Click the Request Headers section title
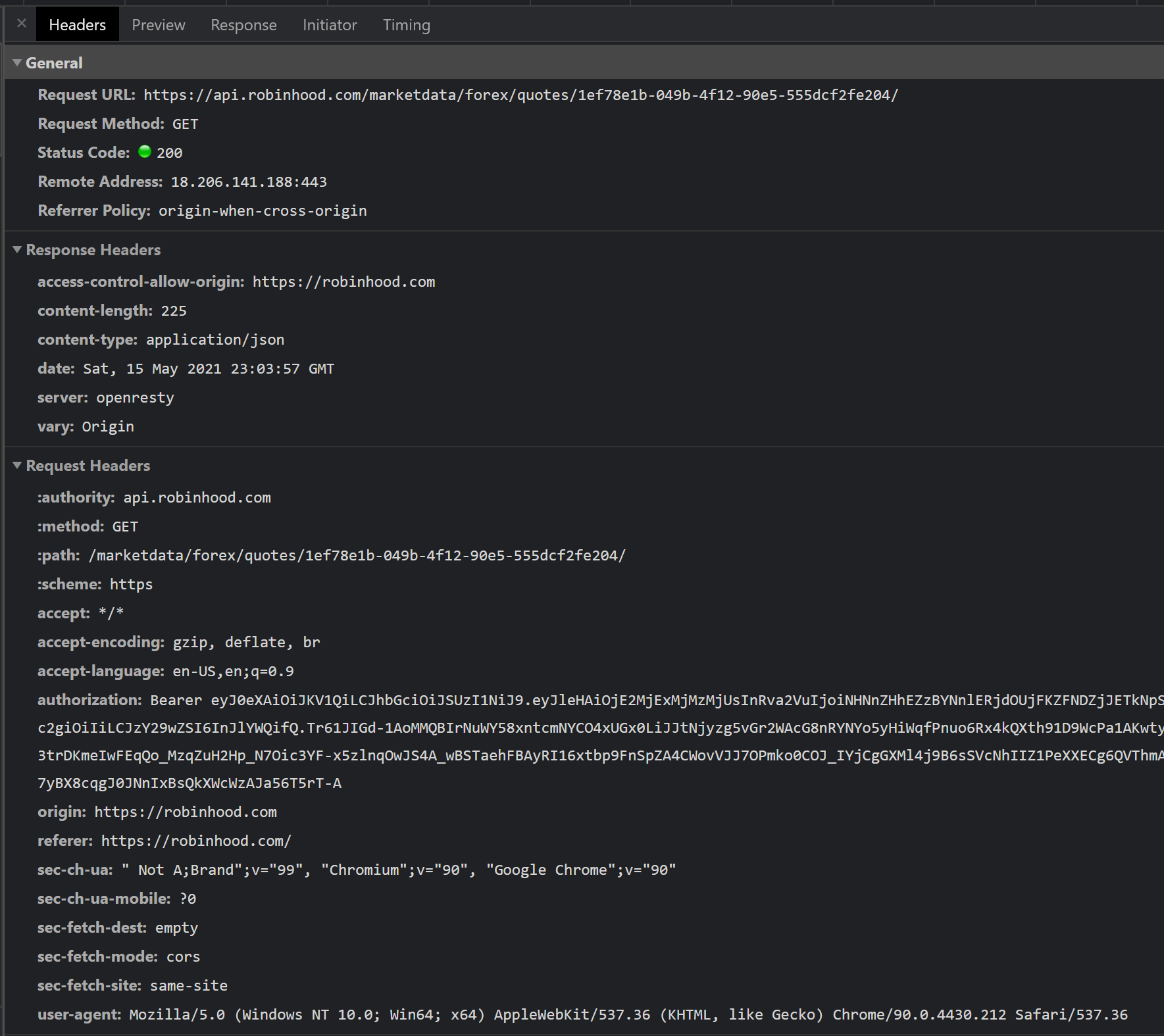The height and width of the screenshot is (1036, 1164). coord(88,465)
